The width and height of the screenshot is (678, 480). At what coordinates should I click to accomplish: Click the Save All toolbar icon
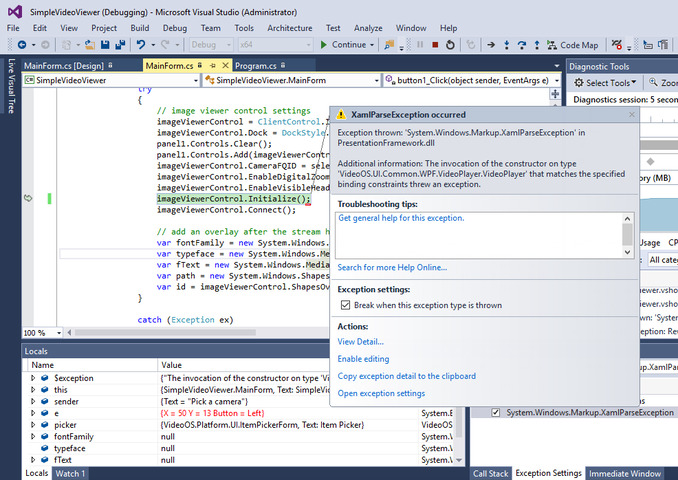point(118,45)
